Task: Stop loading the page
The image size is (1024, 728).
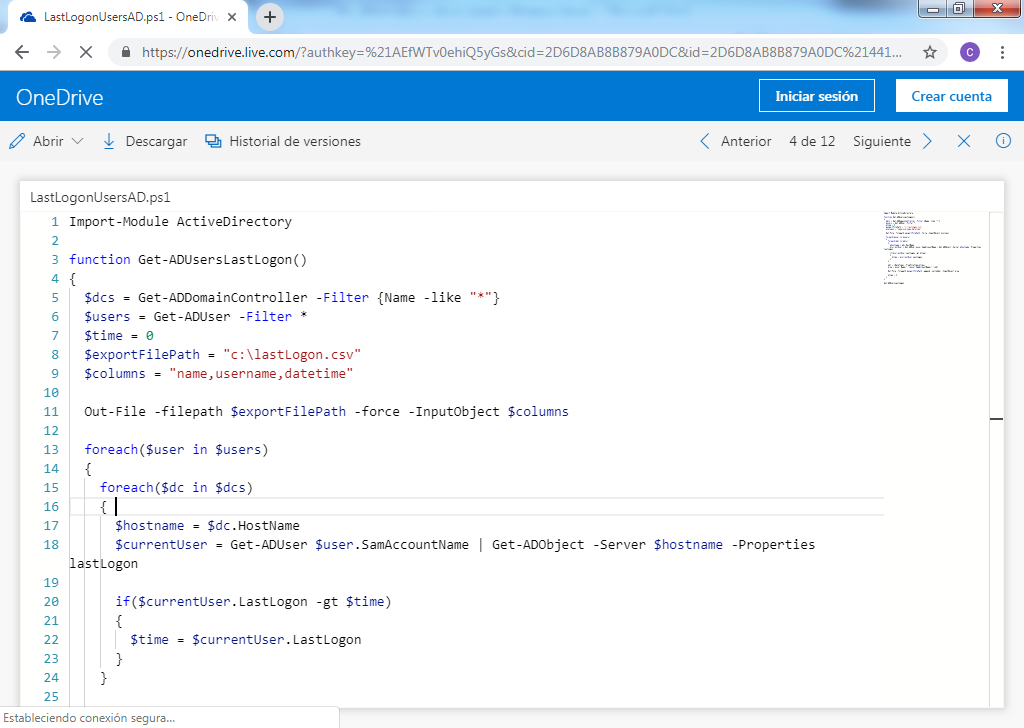Action: (x=86, y=52)
